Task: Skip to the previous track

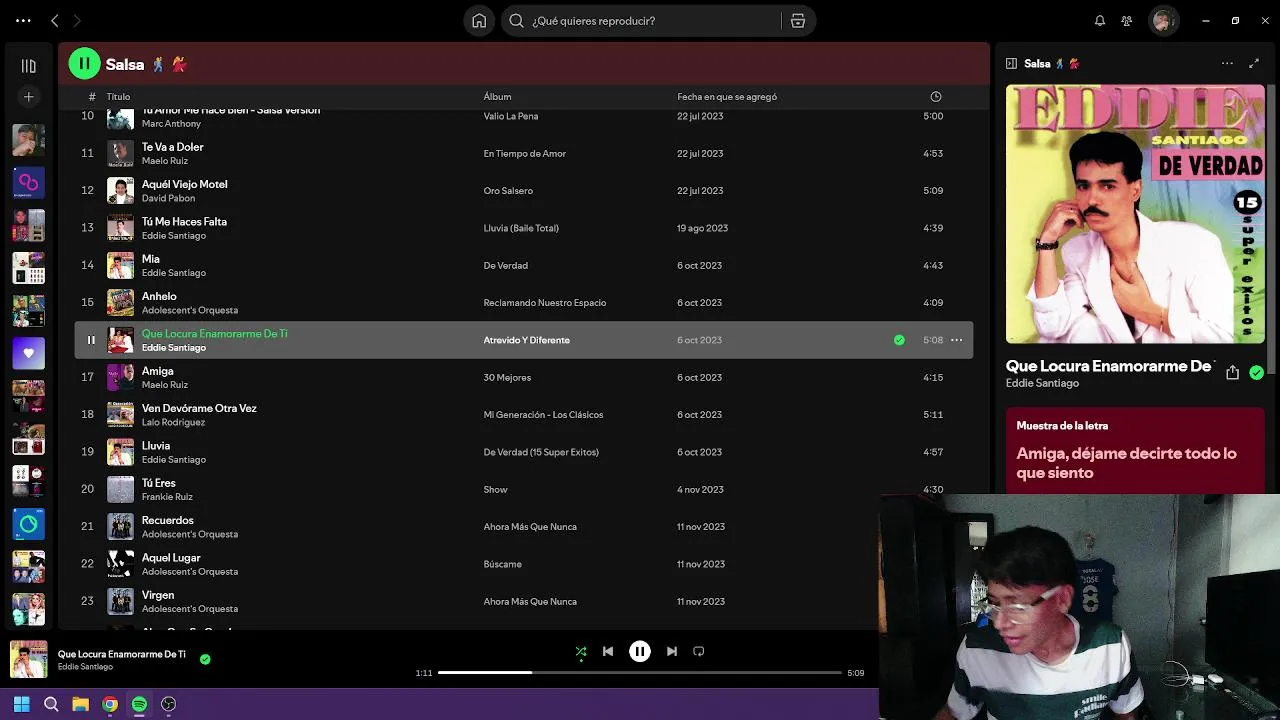Action: [608, 651]
